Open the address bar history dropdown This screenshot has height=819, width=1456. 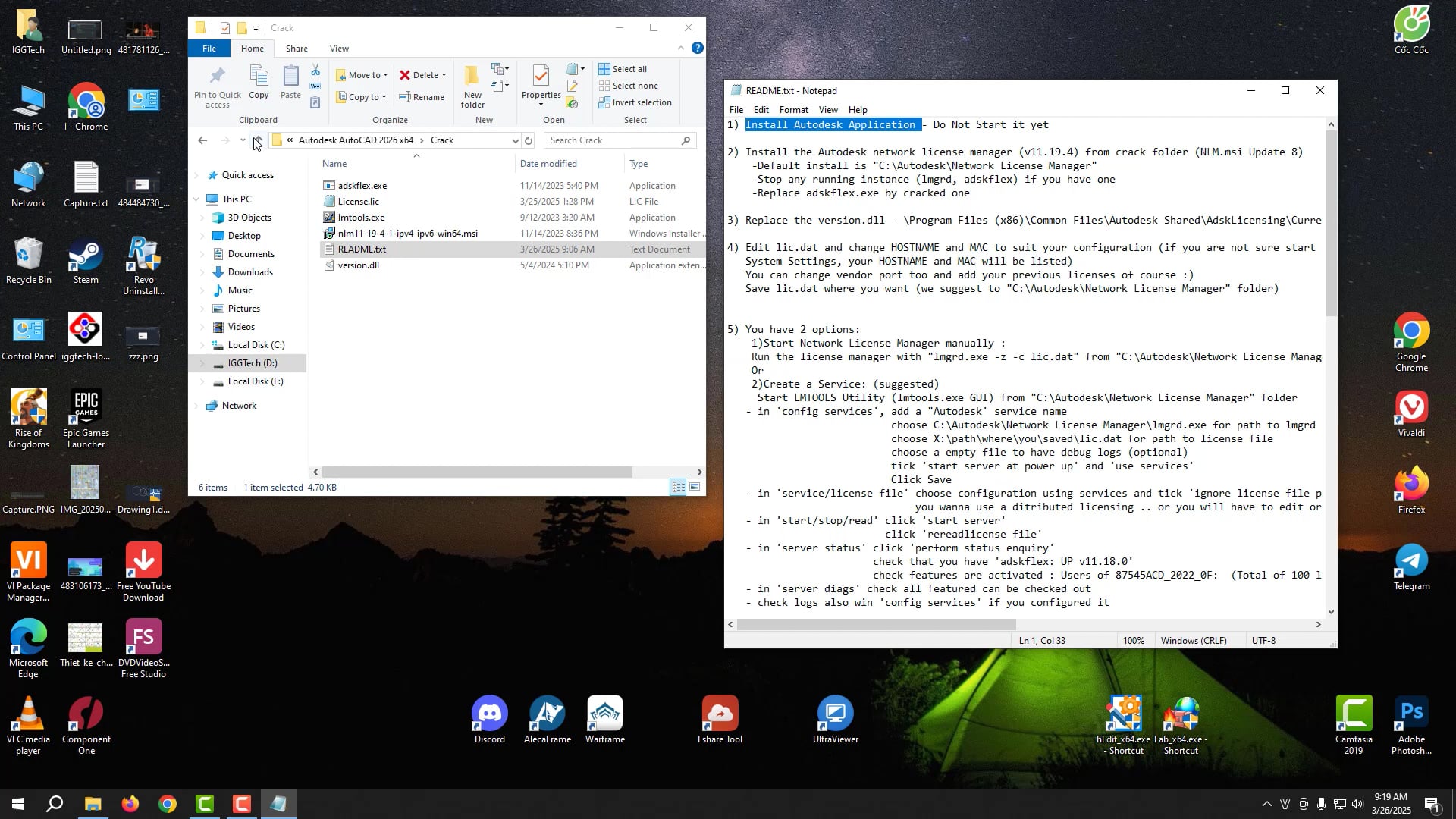click(515, 140)
